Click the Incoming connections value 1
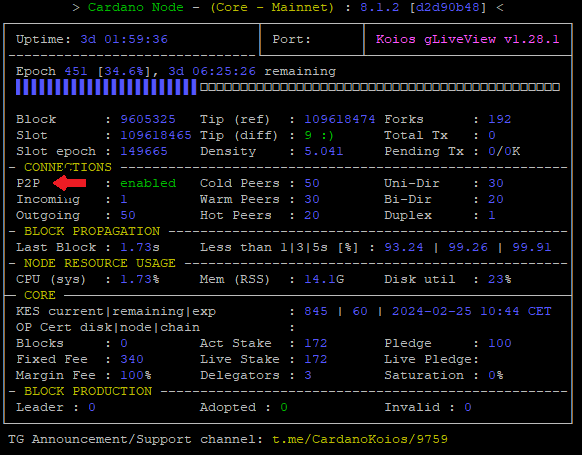Image resolution: width=582 pixels, height=455 pixels. tap(124, 199)
